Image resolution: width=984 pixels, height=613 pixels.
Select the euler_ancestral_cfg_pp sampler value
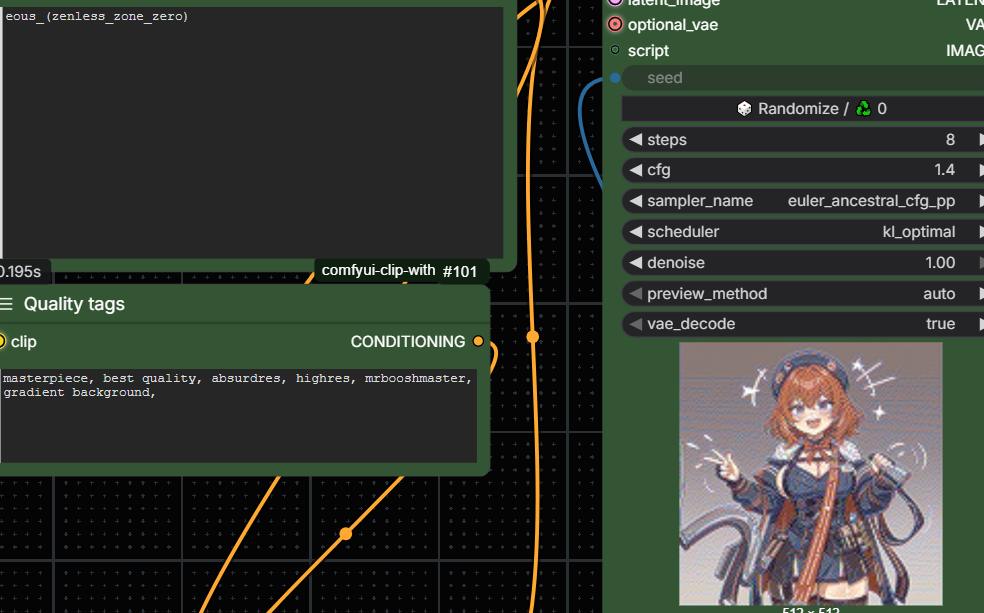click(872, 201)
